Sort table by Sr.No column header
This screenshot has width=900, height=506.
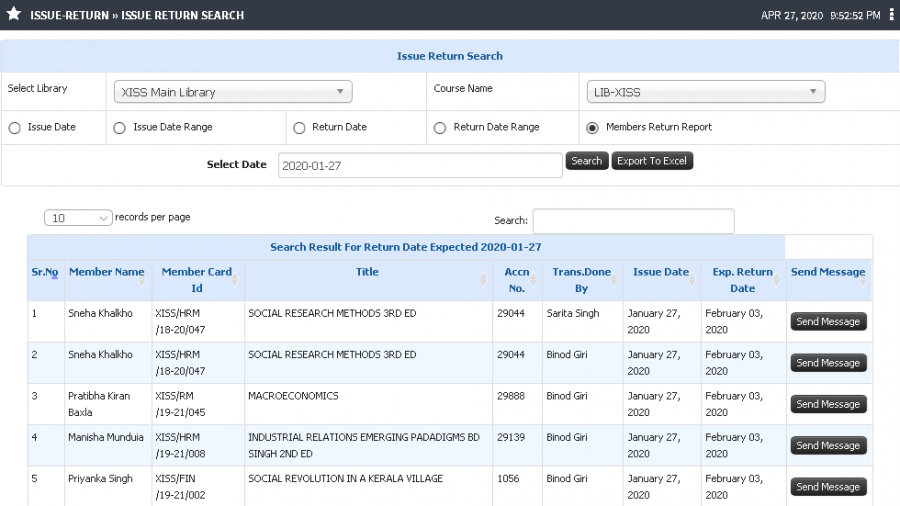click(45, 280)
